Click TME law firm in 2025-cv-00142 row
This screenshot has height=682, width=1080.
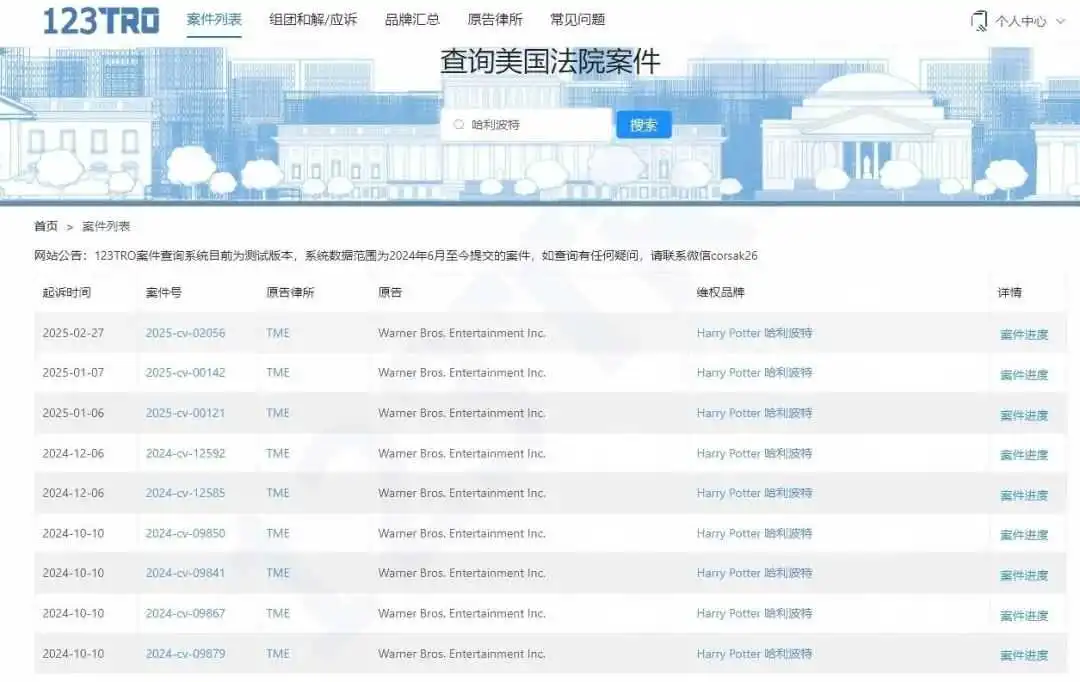coord(278,373)
